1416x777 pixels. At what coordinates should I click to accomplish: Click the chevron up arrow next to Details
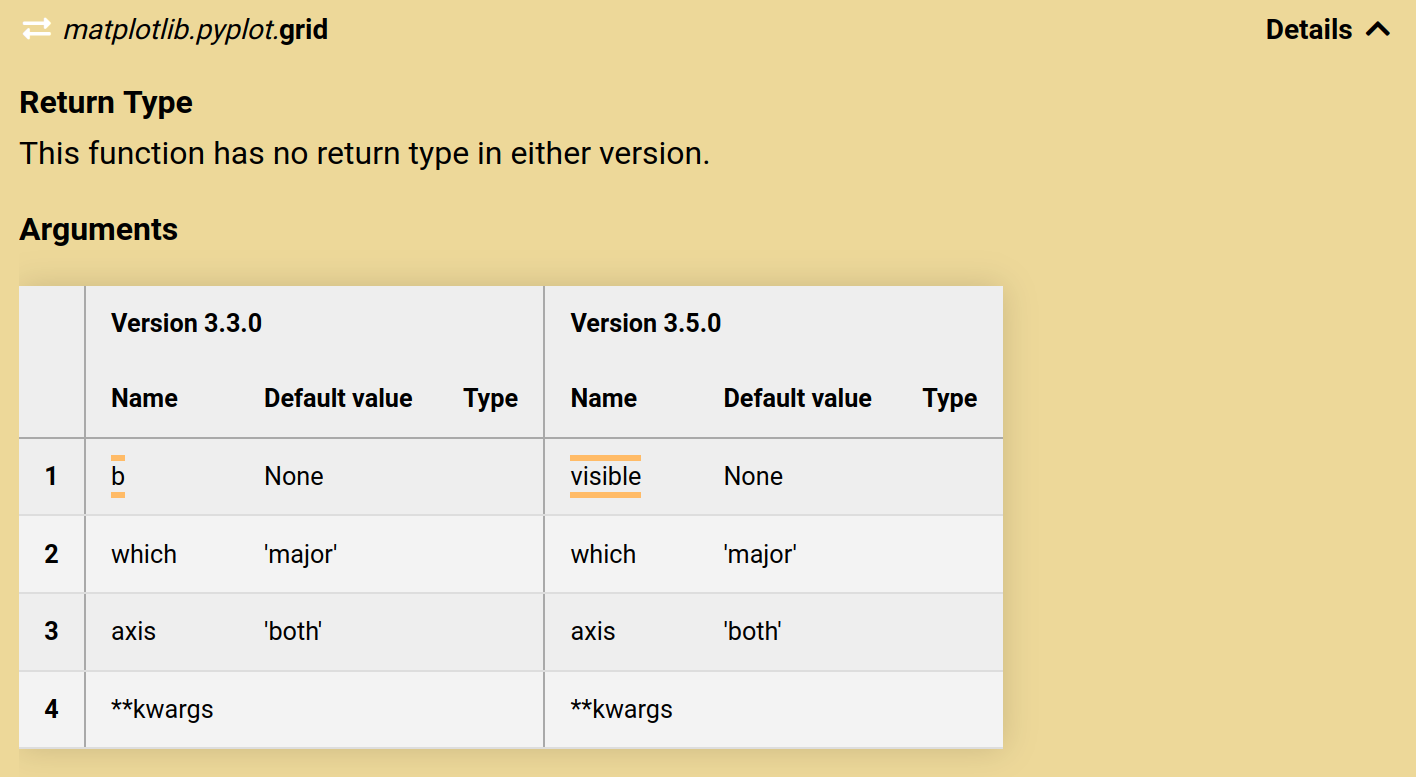(1377, 30)
